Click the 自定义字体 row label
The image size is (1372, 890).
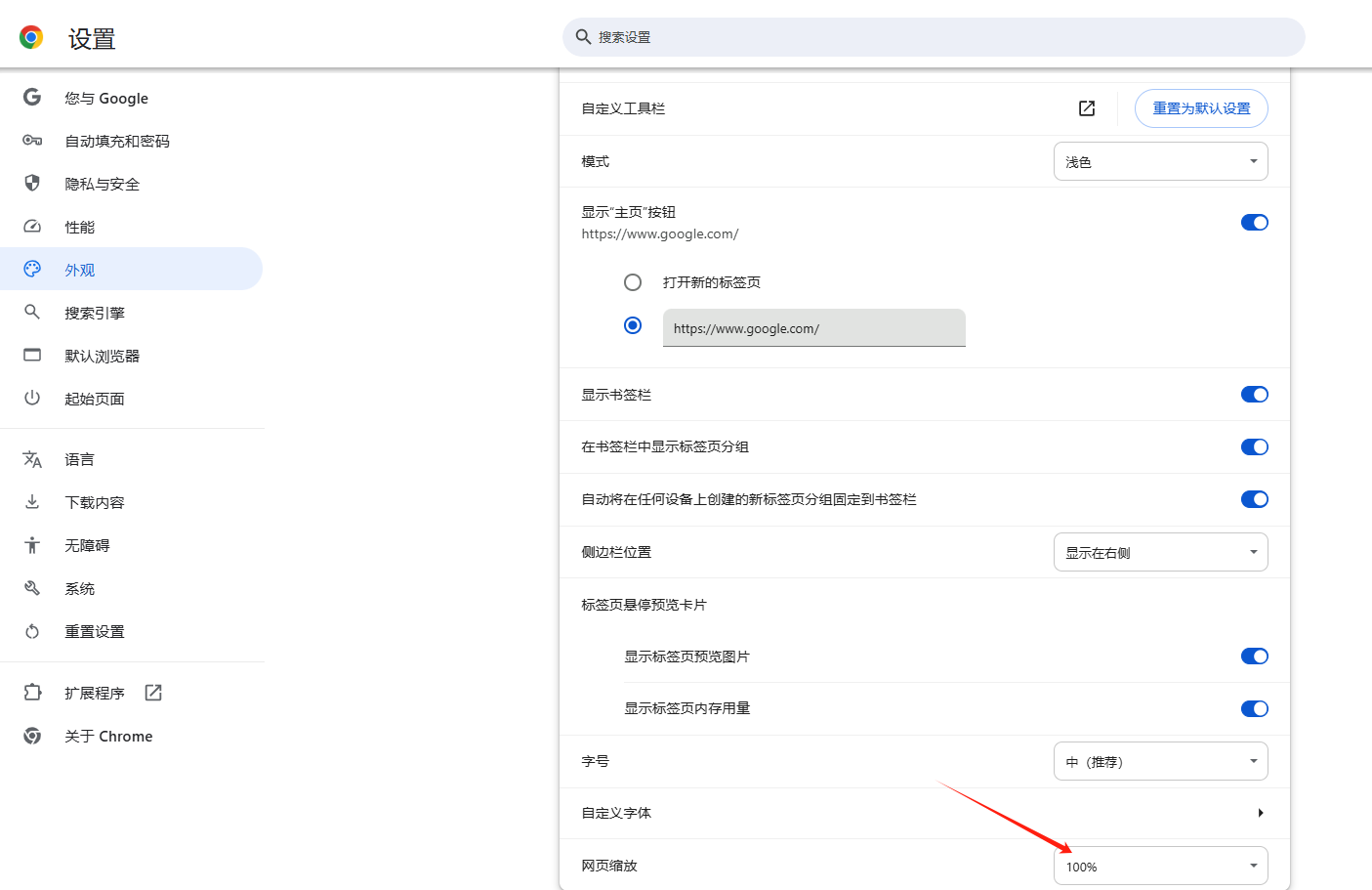coord(616,813)
